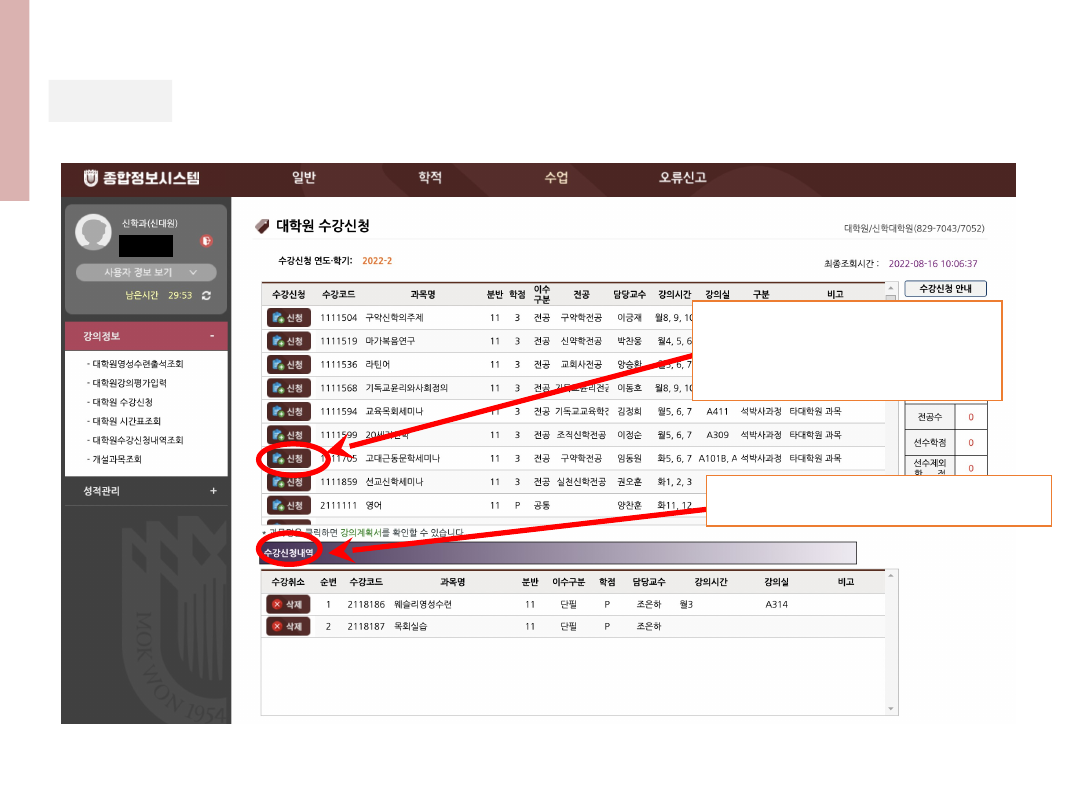
Task: Expand the 사용자 정보 보기 dropdown
Action: (x=146, y=273)
